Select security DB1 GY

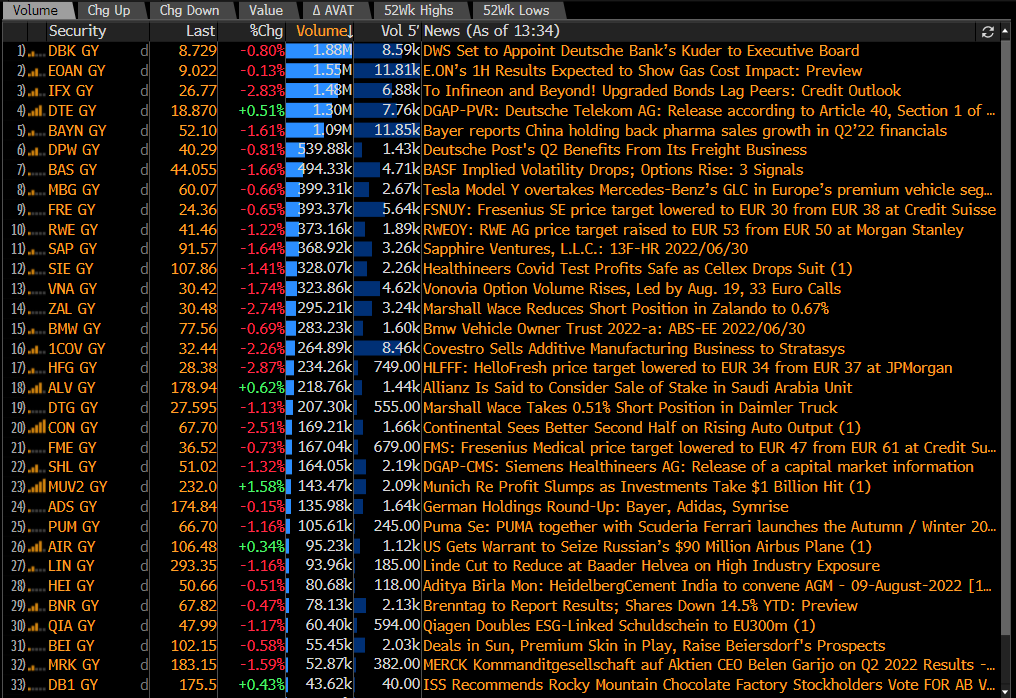[x=73, y=685]
